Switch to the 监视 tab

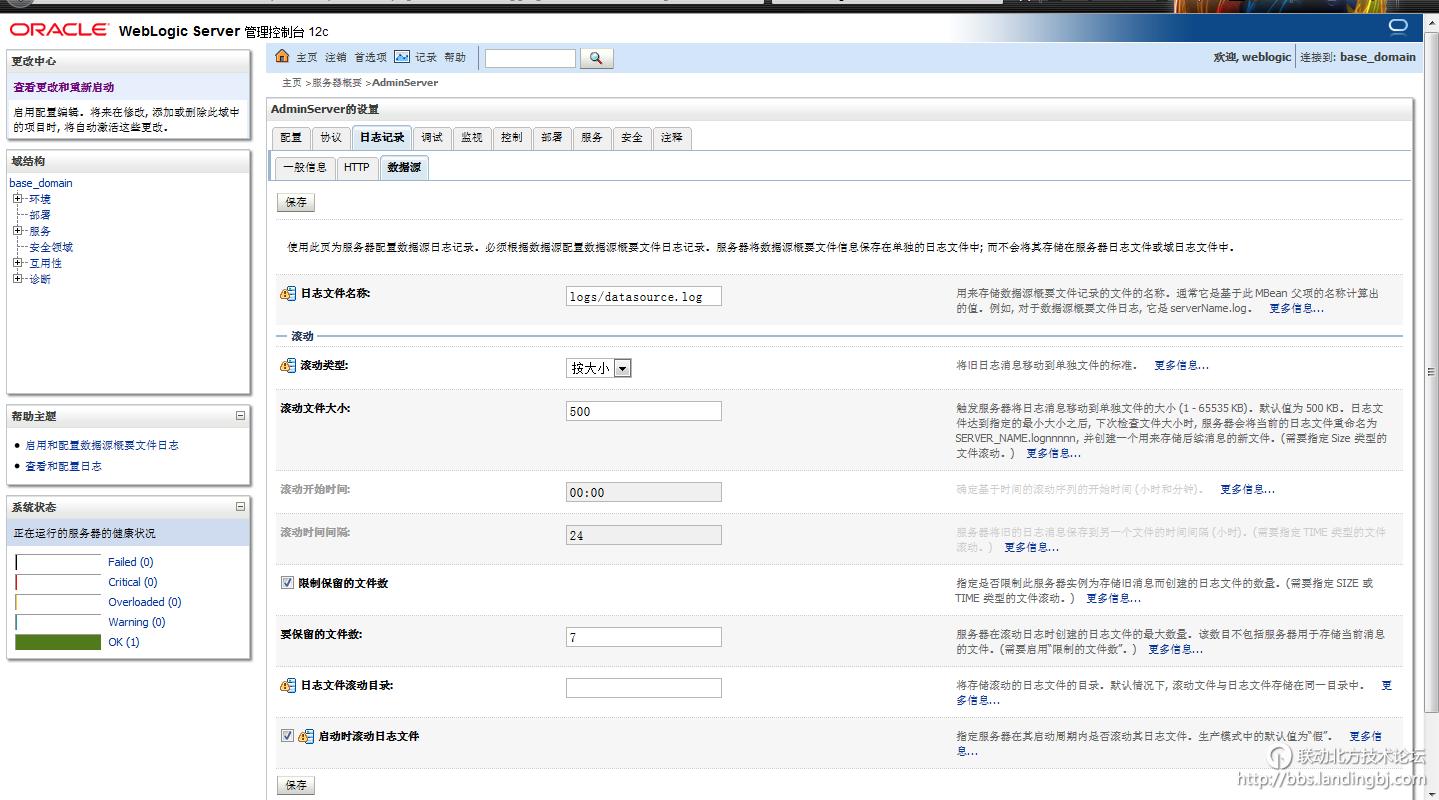pos(471,137)
